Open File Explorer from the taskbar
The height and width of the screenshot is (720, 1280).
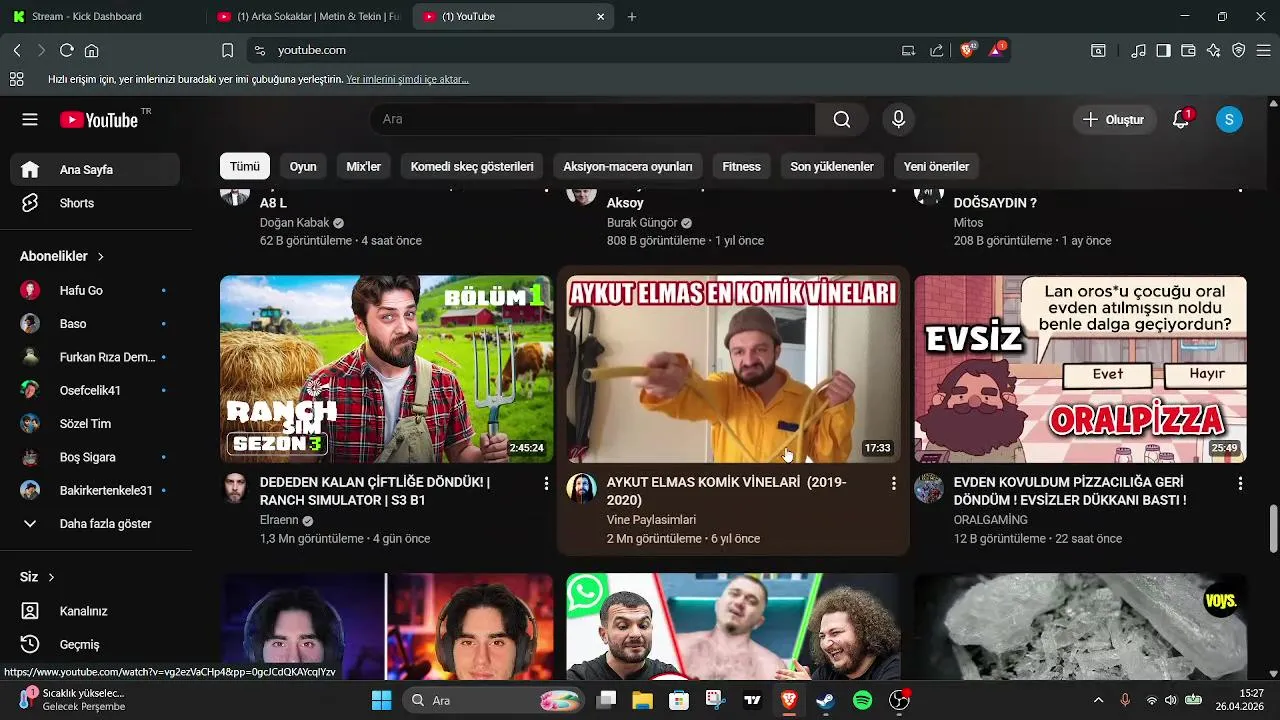click(642, 700)
